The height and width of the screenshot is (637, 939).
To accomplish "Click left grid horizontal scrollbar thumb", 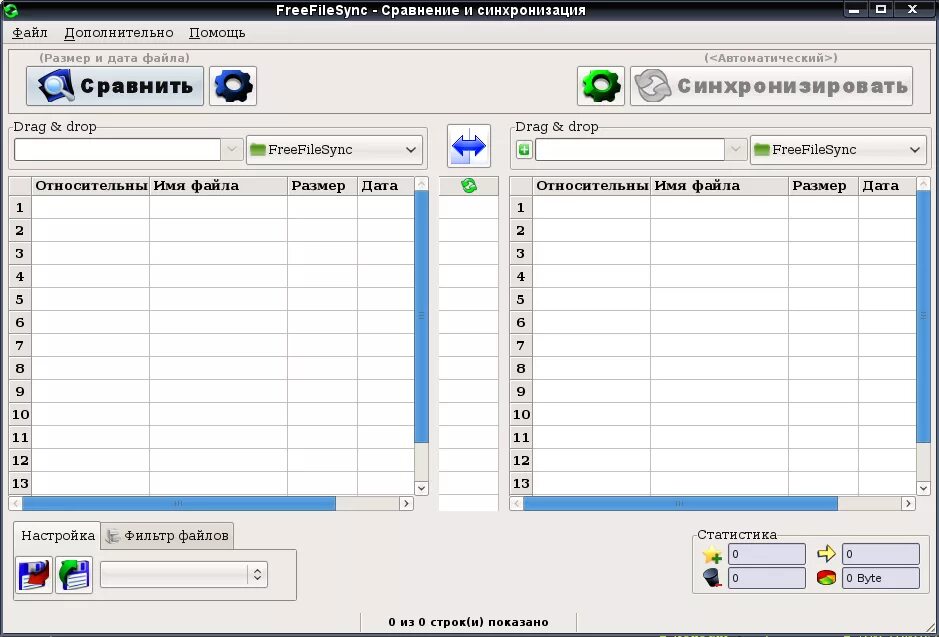I will point(178,503).
